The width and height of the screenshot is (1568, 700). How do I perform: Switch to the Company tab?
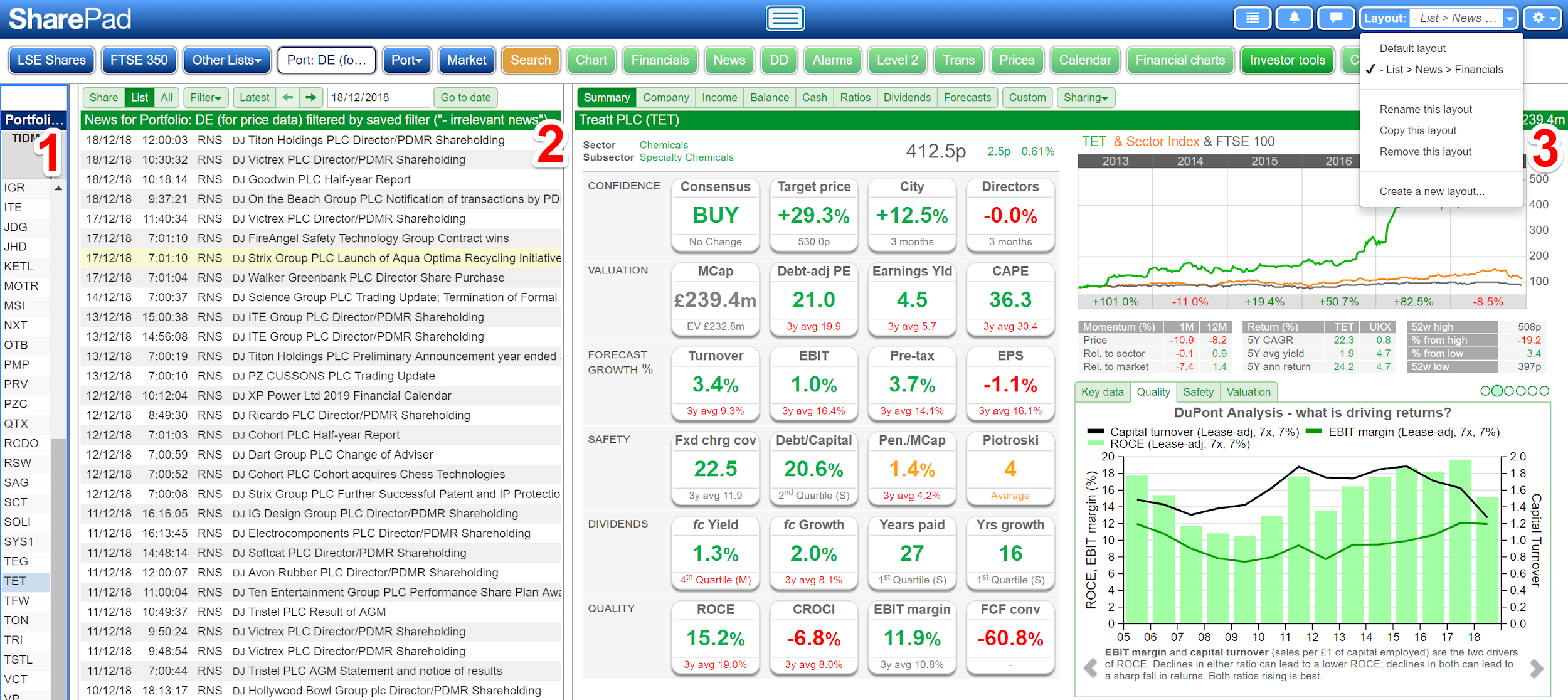pyautogui.click(x=665, y=97)
